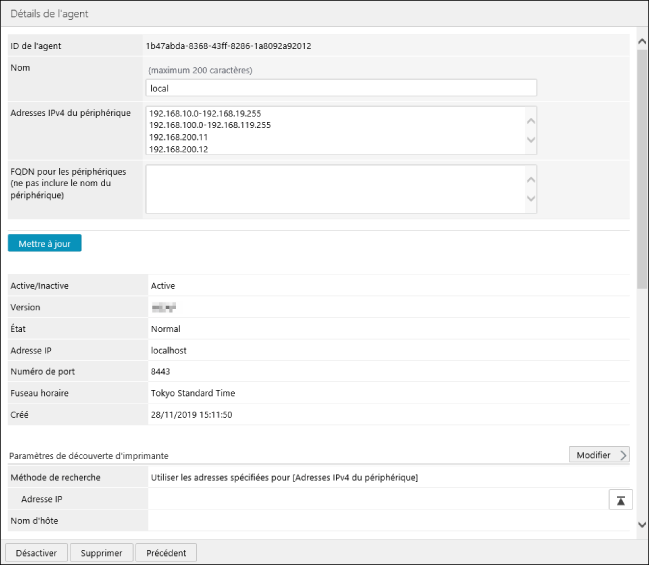Viewport: 649px width, 565px height.
Task: Delete the agent with Supprimer
Action: point(101,552)
